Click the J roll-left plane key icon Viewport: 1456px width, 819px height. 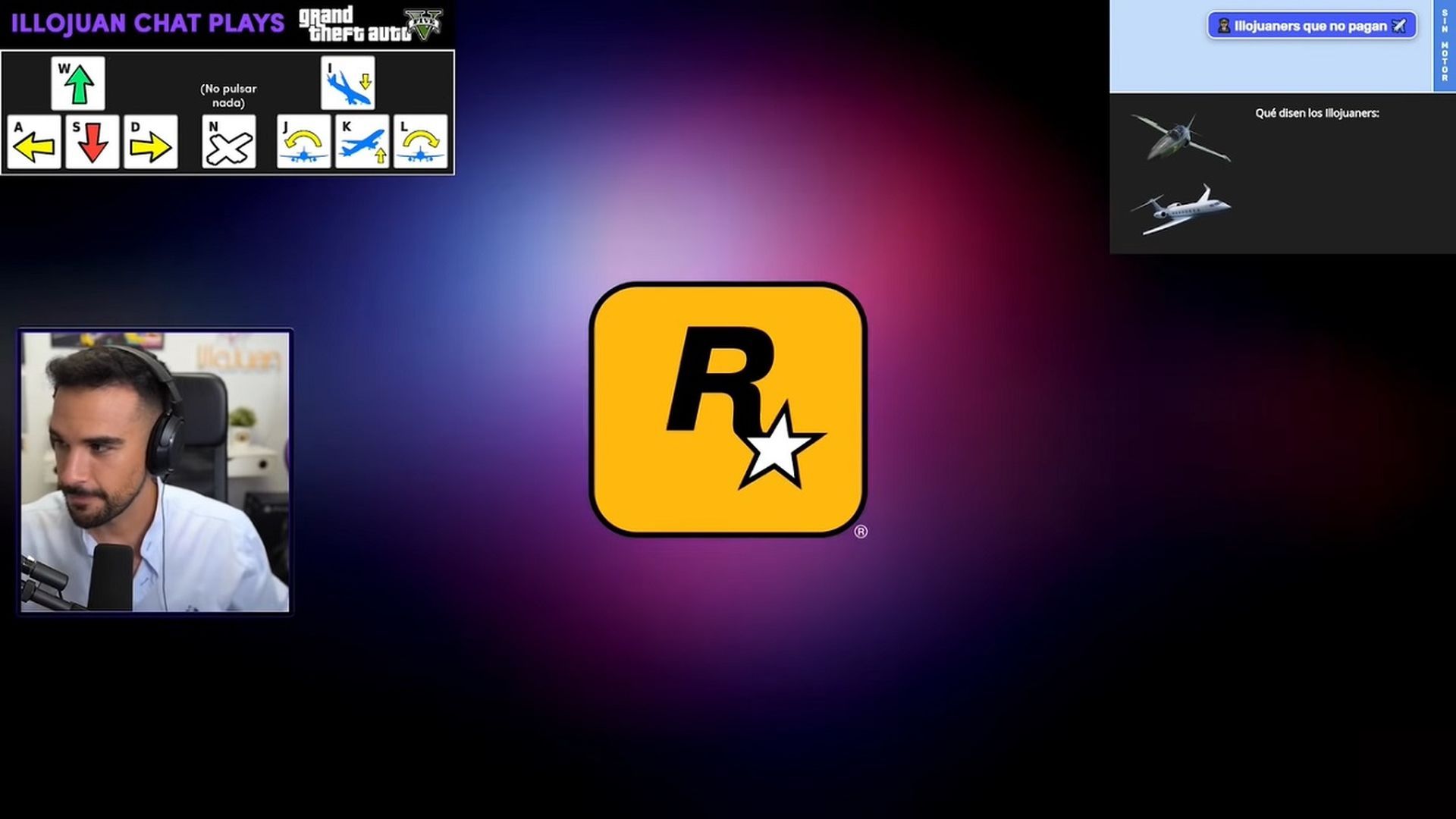click(304, 141)
